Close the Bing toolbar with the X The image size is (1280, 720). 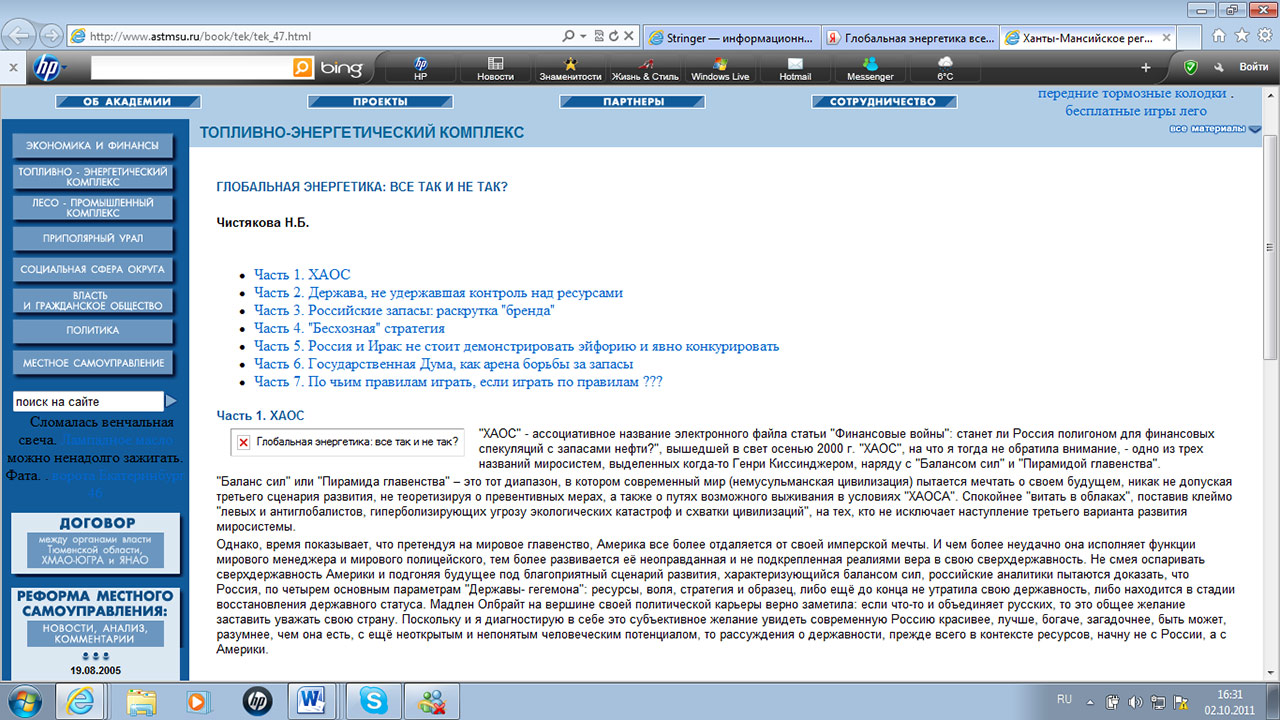tap(14, 67)
